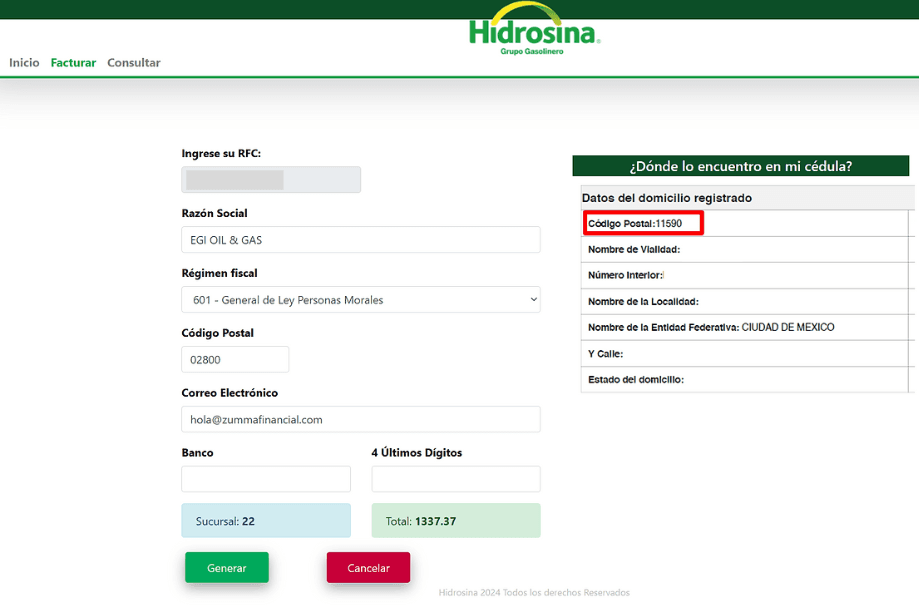919x610 pixels.
Task: Open the Régimen fiscal dropdown
Action: 361,299
